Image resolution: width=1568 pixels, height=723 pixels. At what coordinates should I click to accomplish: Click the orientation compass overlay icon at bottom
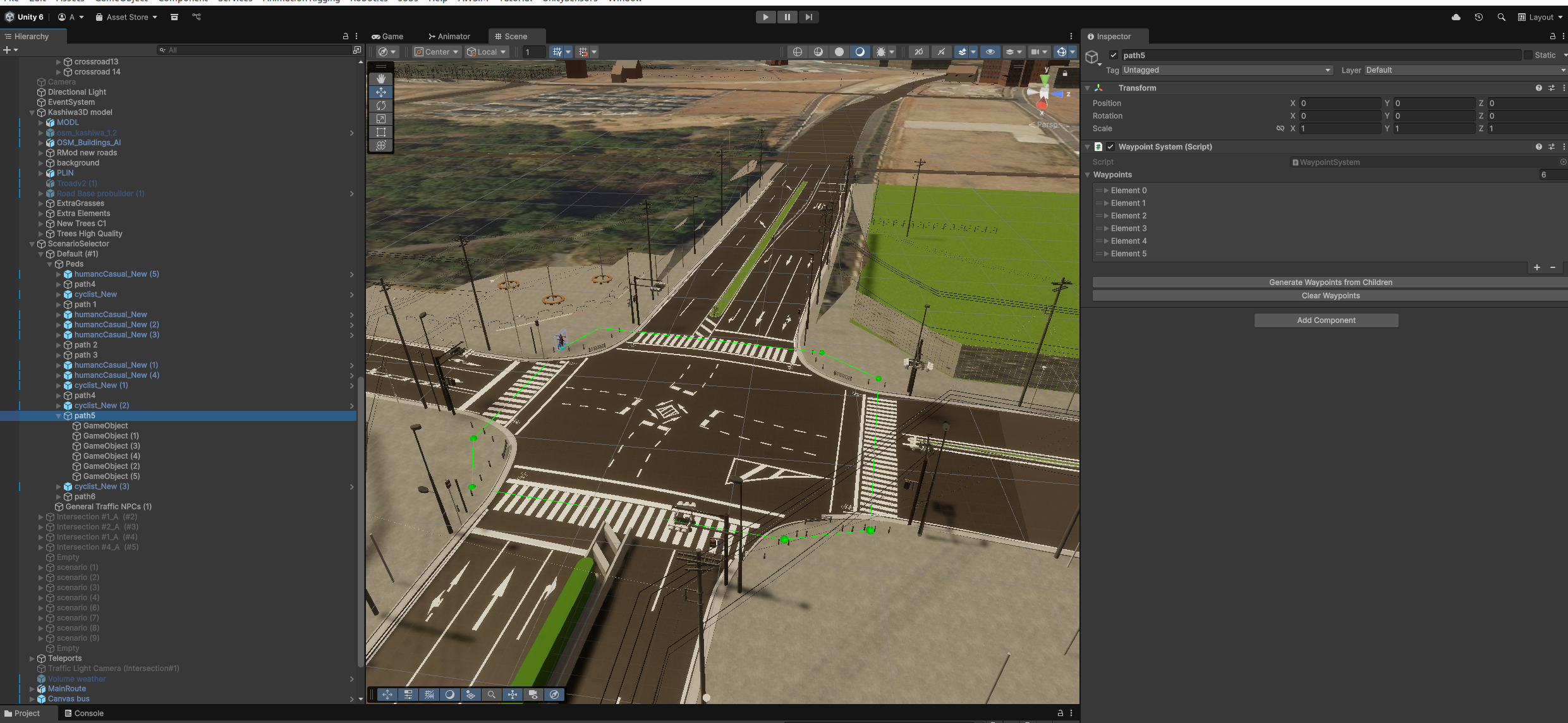click(x=554, y=695)
